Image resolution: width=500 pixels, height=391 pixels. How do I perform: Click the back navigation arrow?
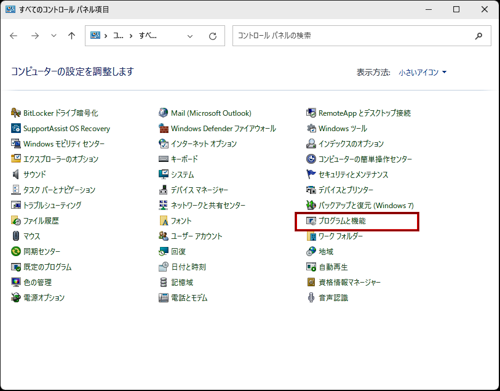[x=14, y=36]
